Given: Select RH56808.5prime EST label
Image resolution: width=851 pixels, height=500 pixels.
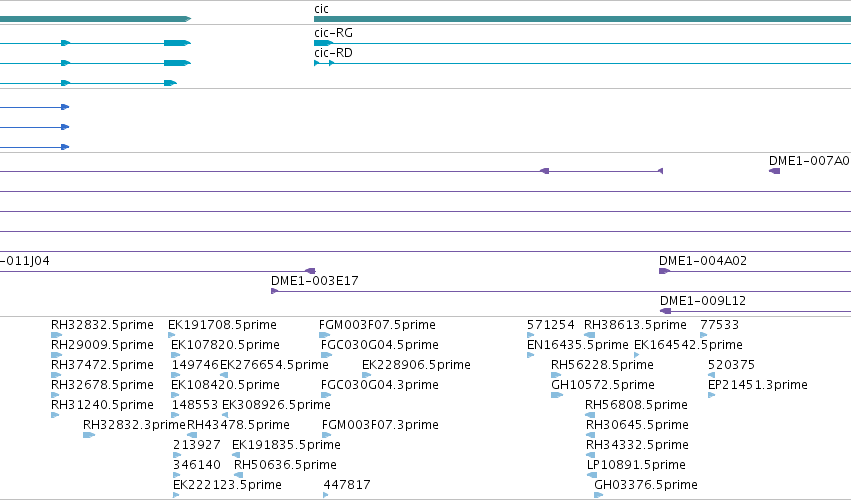Looking at the screenshot, I should [x=637, y=405].
